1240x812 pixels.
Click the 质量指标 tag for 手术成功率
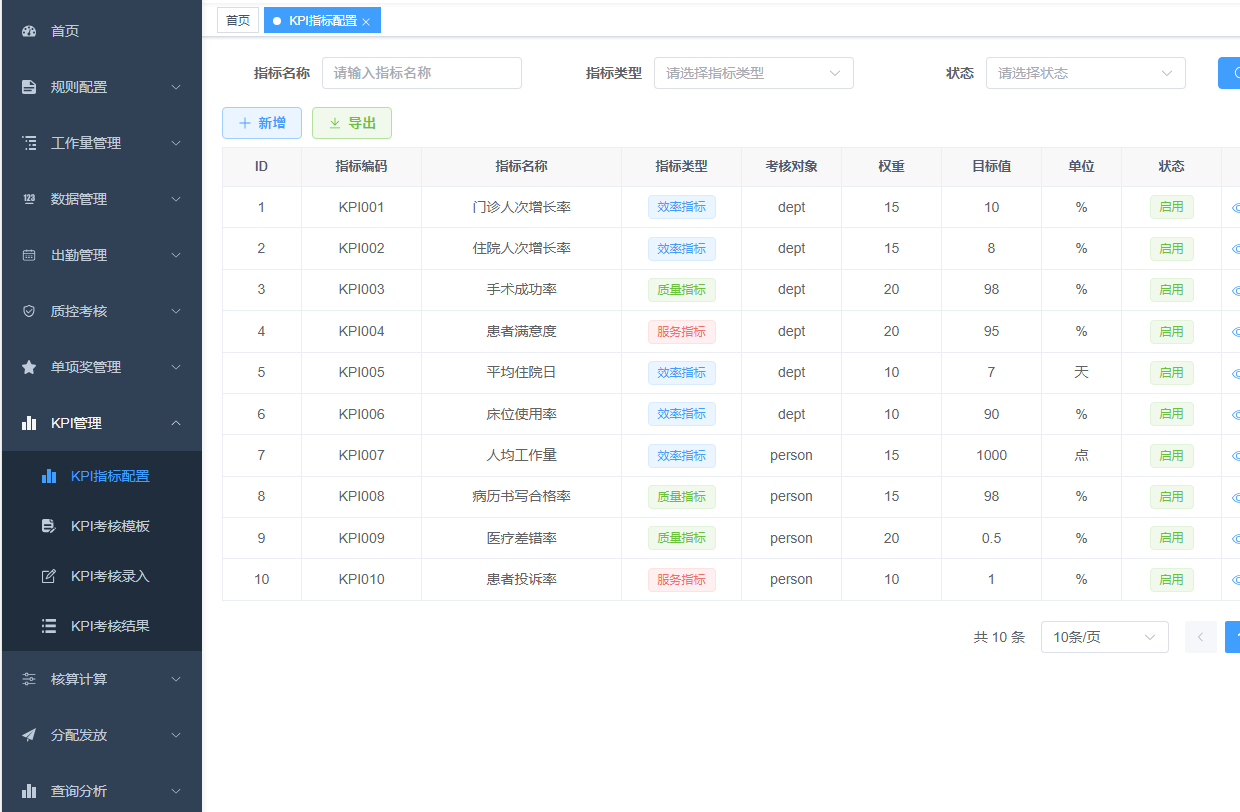[x=682, y=290]
